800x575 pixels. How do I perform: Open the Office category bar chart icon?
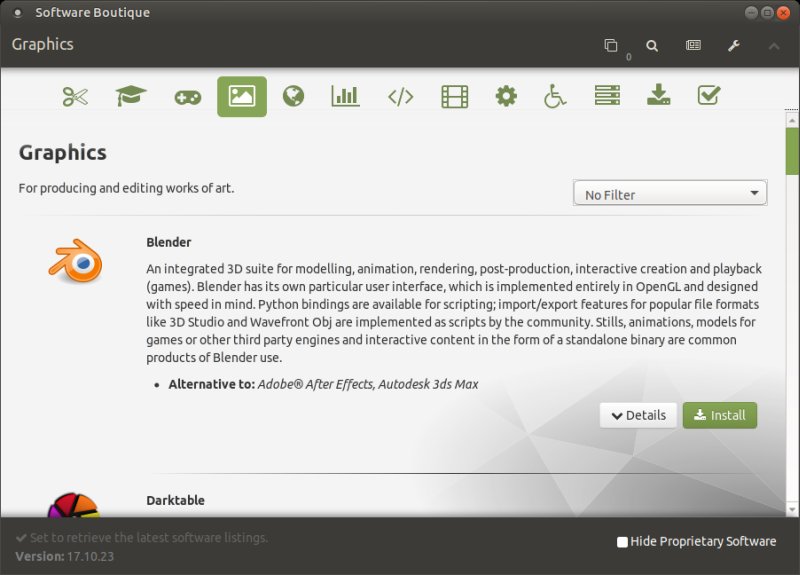[x=345, y=96]
